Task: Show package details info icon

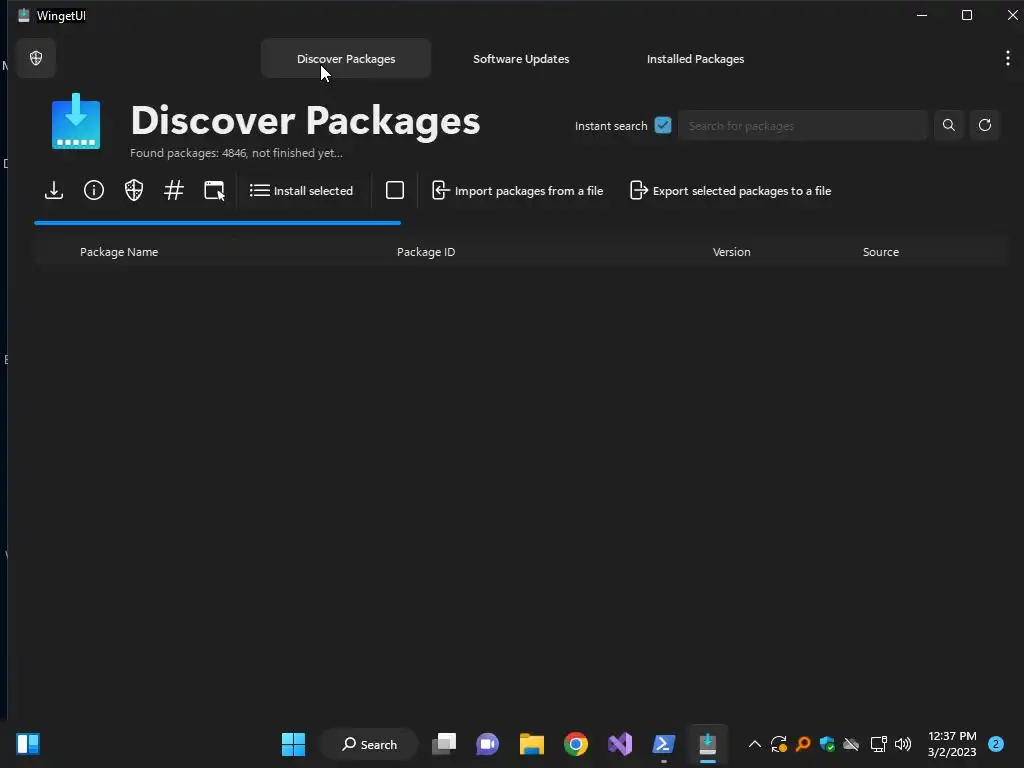Action: [x=93, y=190]
